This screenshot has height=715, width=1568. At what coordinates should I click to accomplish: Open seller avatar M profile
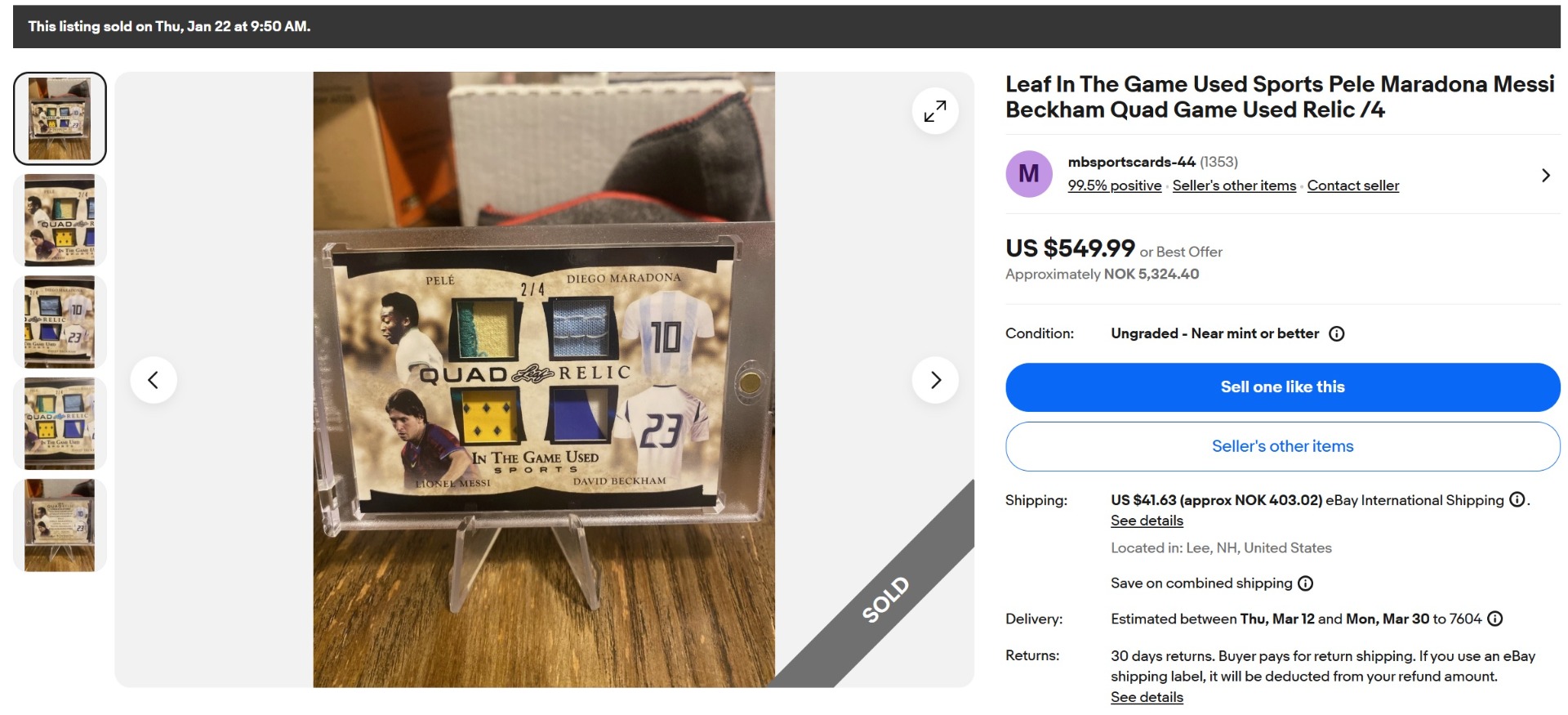(x=1029, y=174)
